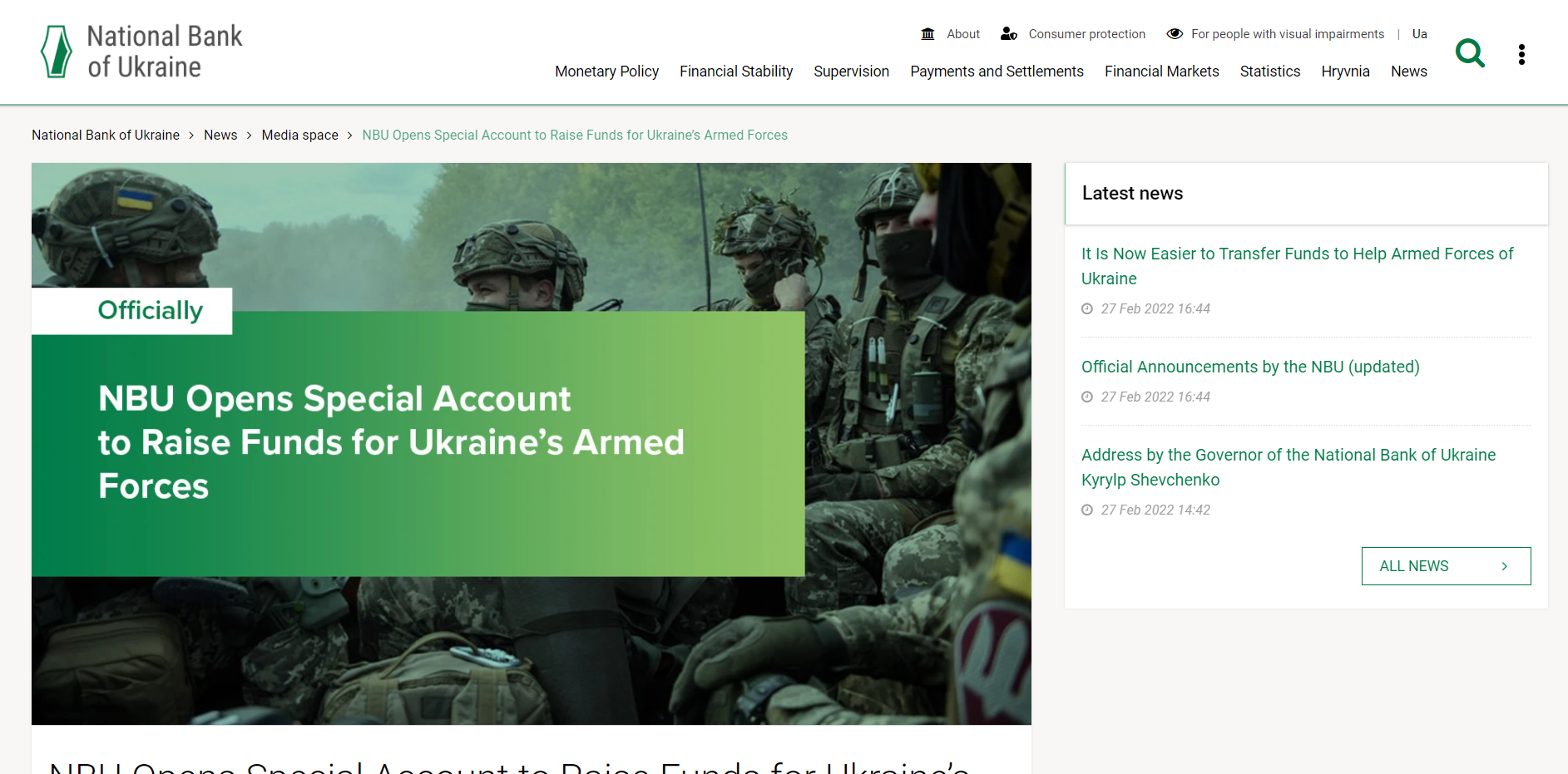Click the News breadcrumb link
The height and width of the screenshot is (774, 1568).
220,135
